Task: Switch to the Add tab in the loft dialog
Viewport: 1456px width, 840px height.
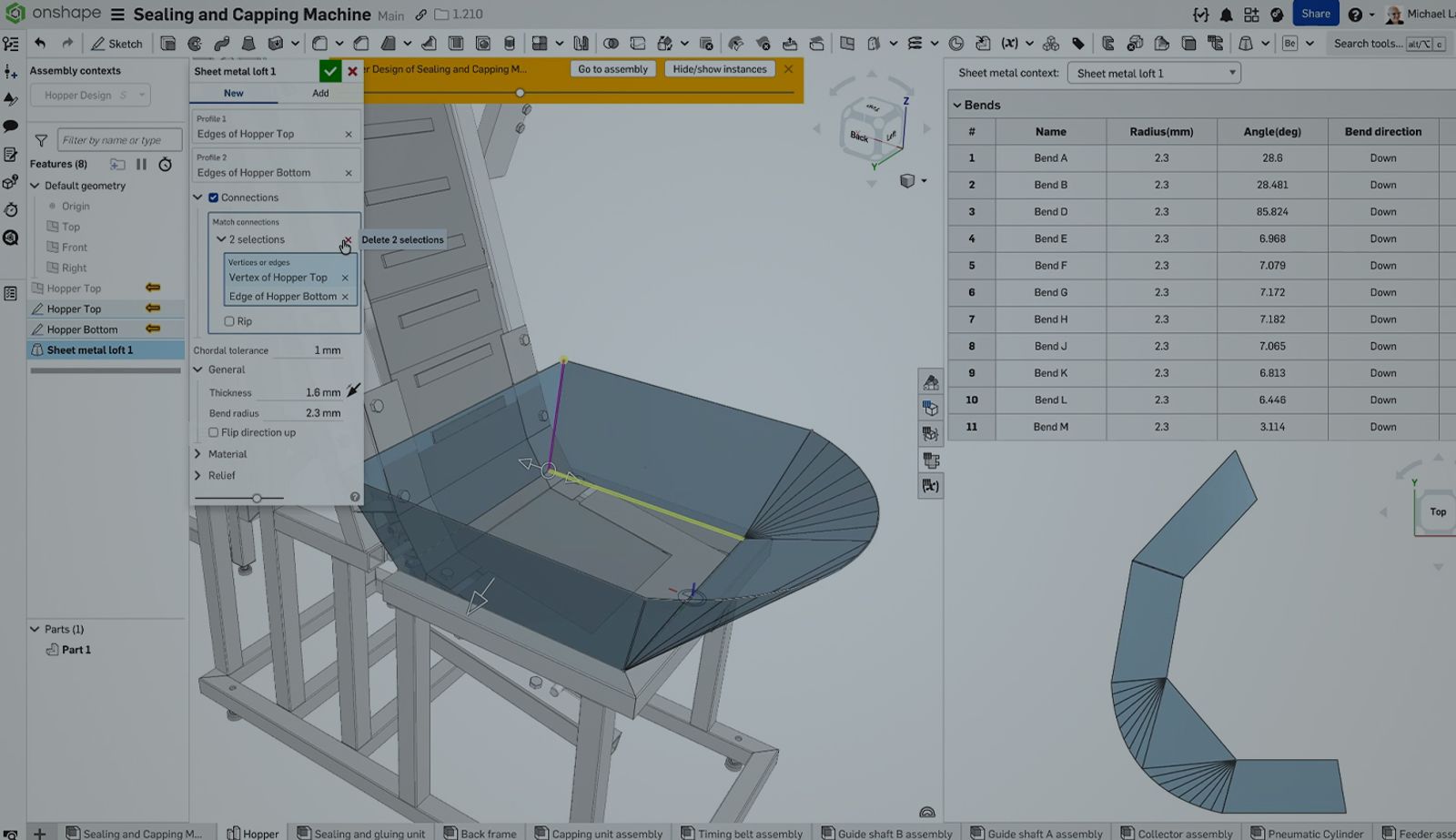Action: 319,93
